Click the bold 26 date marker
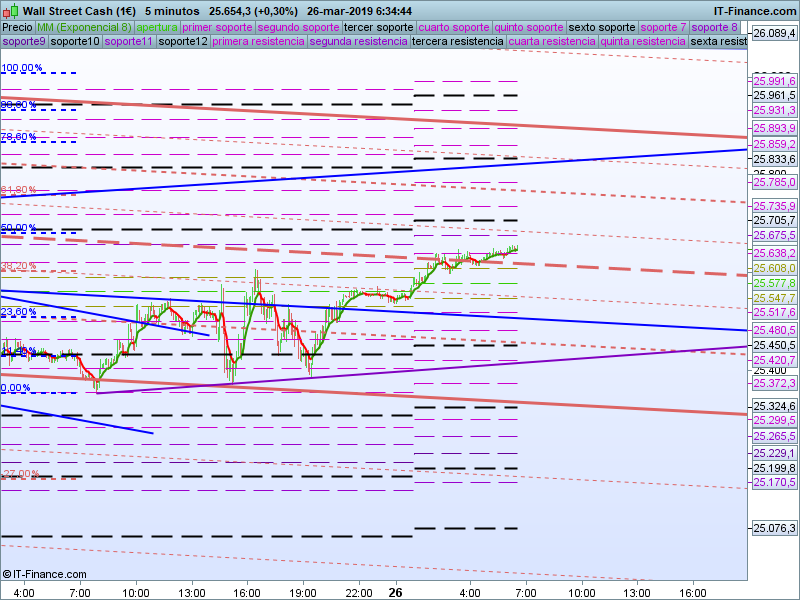Screen dimensions: 800x600 pyautogui.click(x=395, y=593)
